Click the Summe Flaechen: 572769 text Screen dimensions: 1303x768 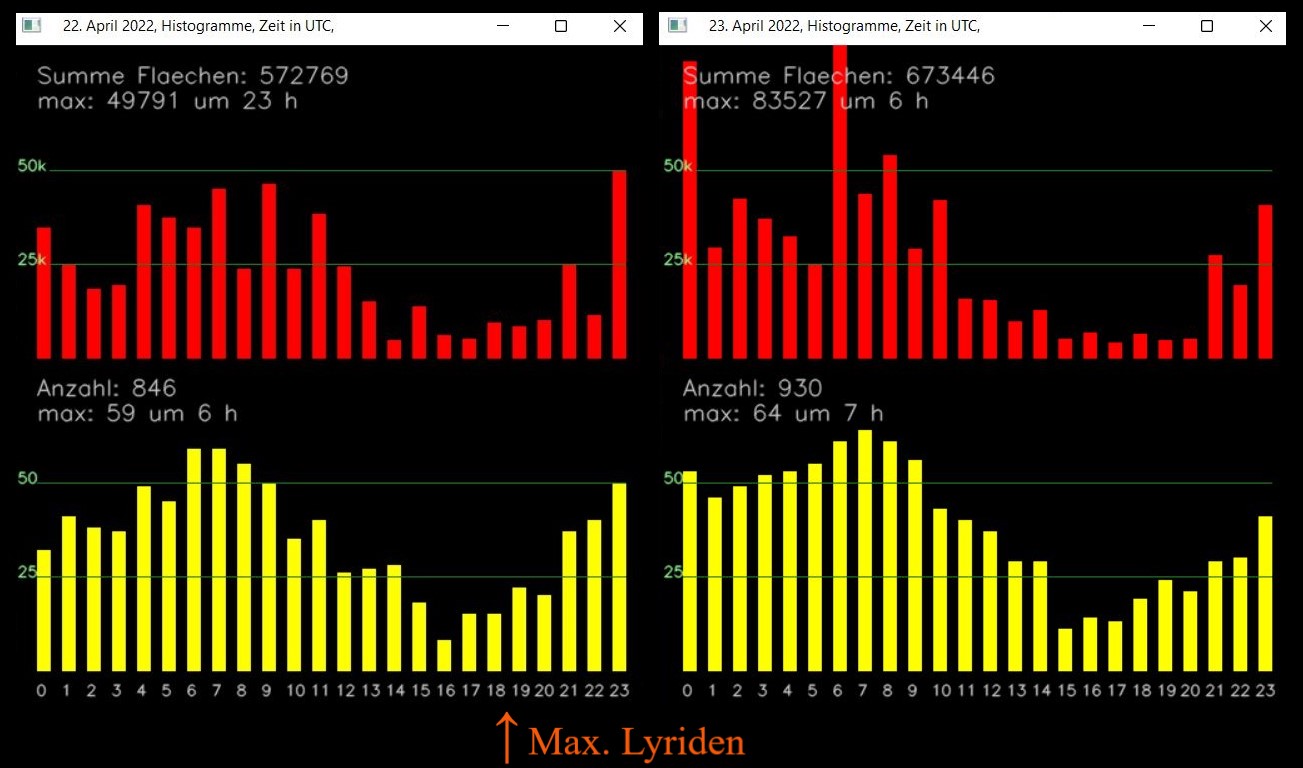point(192,76)
